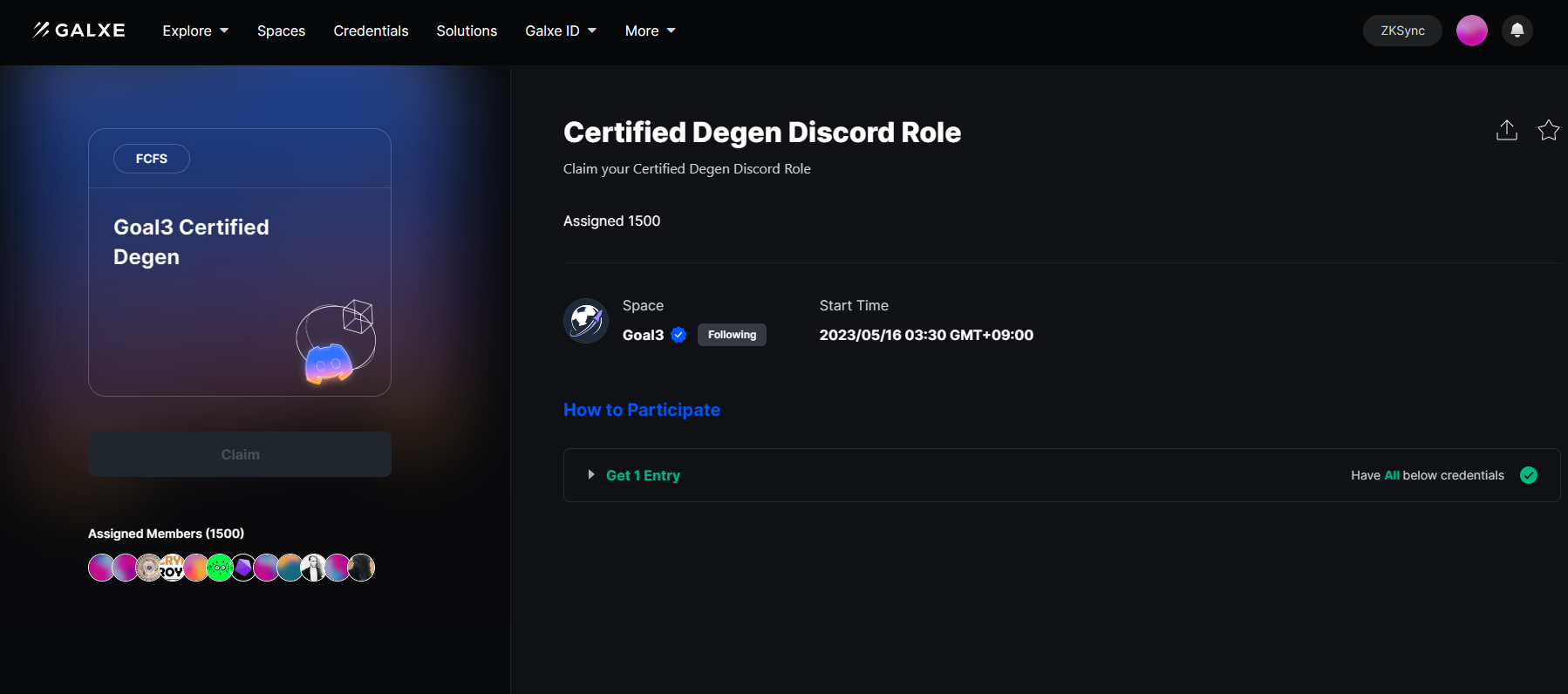Open the More dropdown menu
1568x694 pixels.
[651, 31]
